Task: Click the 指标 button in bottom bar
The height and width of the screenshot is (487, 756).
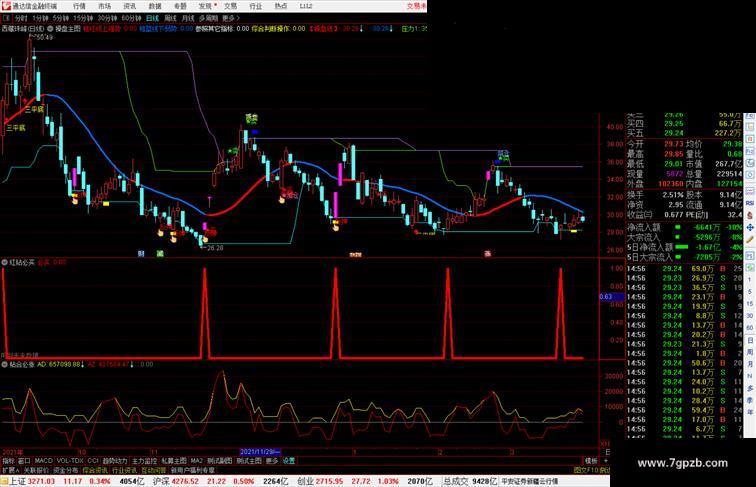Action: coord(8,461)
